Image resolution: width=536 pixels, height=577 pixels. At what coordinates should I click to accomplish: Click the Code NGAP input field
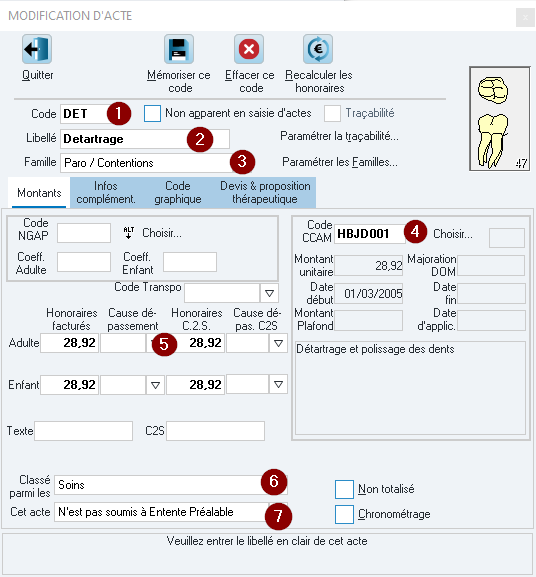(x=84, y=233)
